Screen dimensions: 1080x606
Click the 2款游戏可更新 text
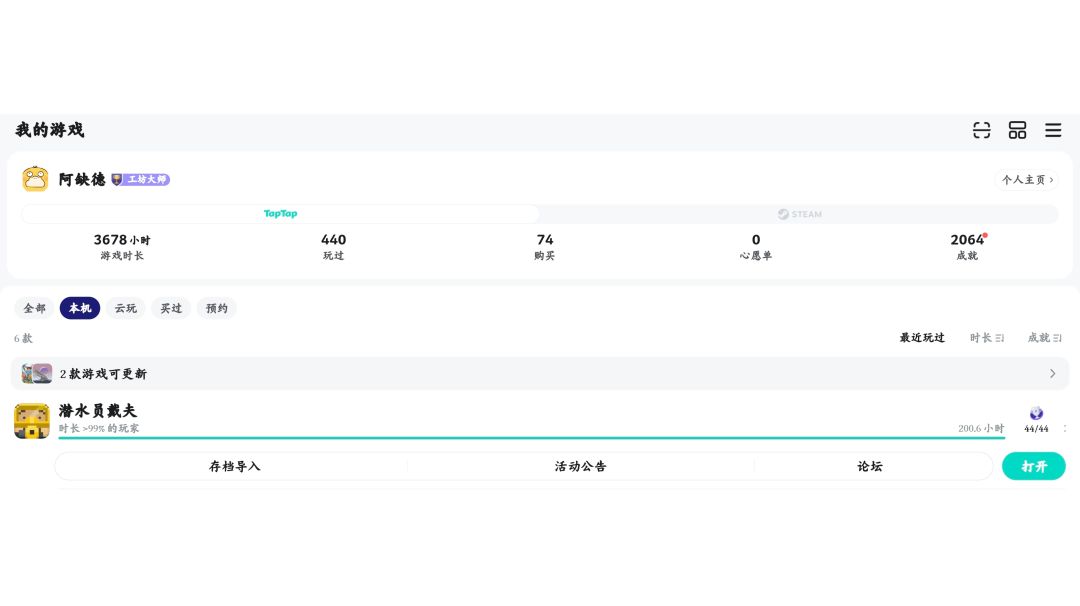103,374
